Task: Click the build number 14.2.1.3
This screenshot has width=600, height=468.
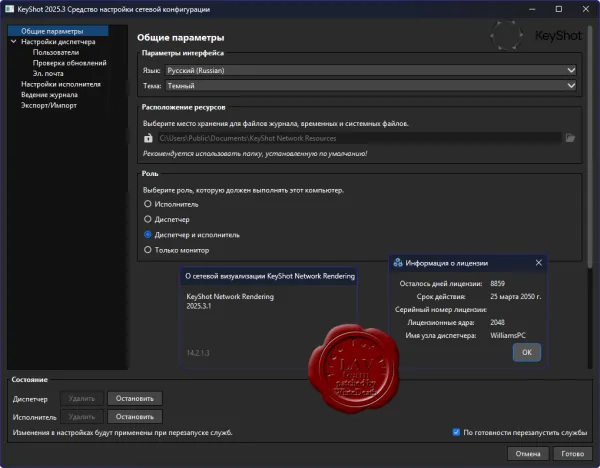Action: coord(198,353)
